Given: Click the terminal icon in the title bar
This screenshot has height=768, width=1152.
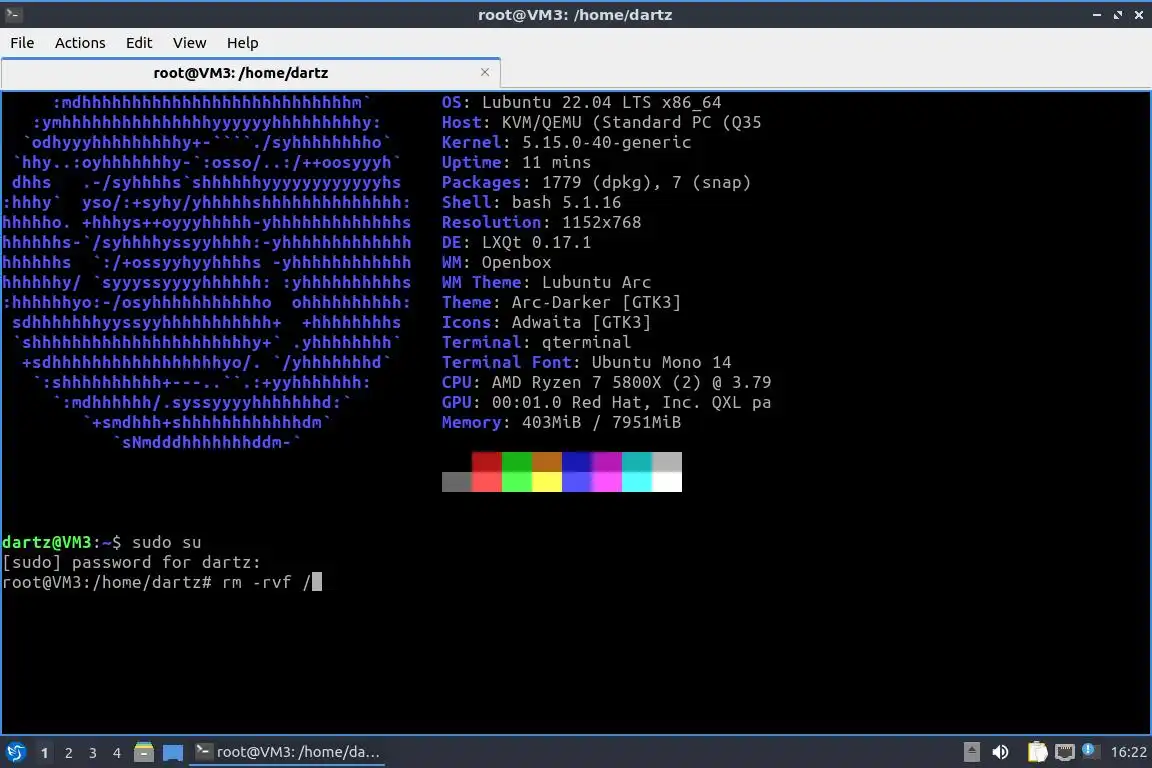Looking at the screenshot, I should pyautogui.click(x=12, y=14).
